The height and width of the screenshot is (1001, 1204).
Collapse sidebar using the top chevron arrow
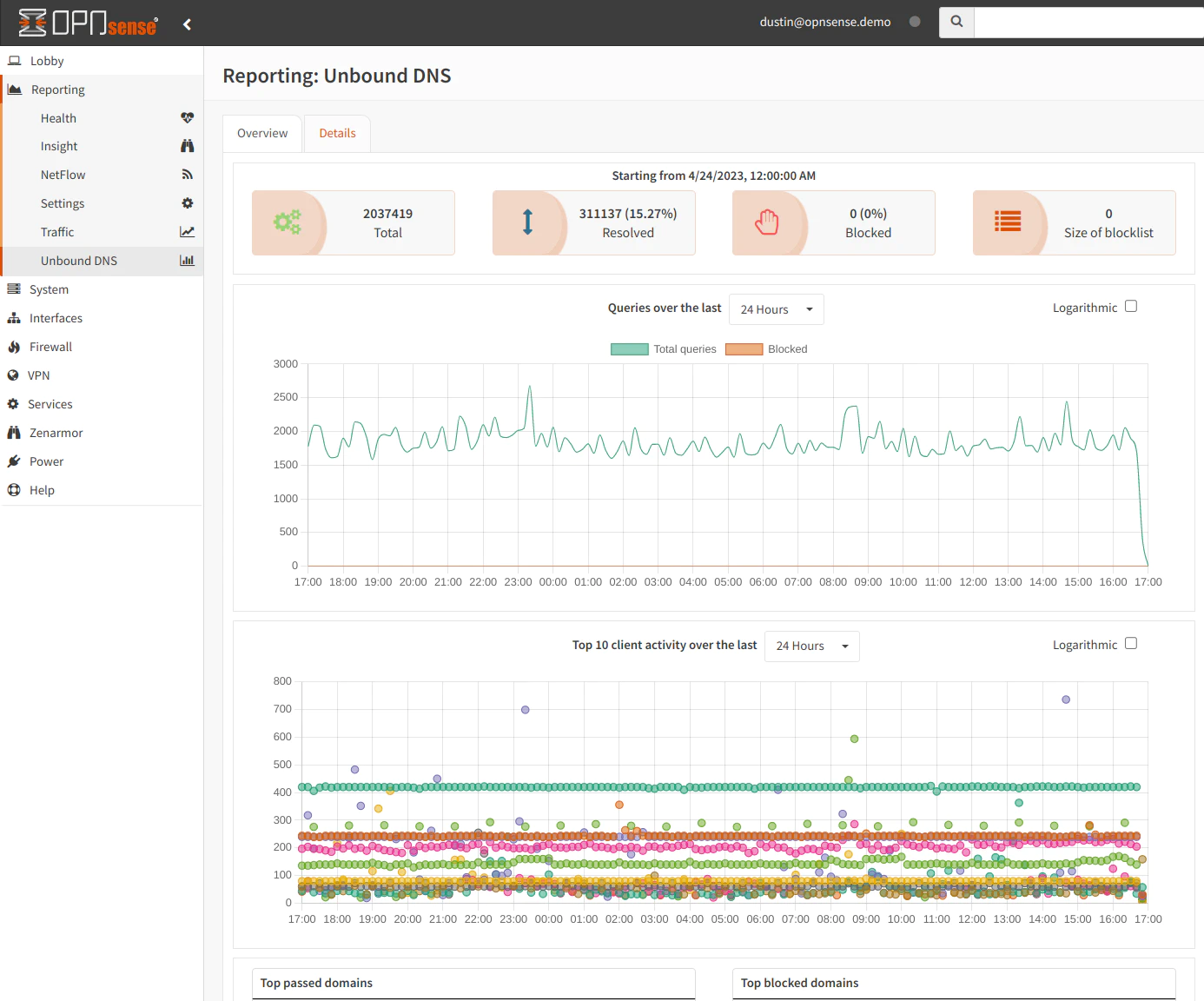187,24
